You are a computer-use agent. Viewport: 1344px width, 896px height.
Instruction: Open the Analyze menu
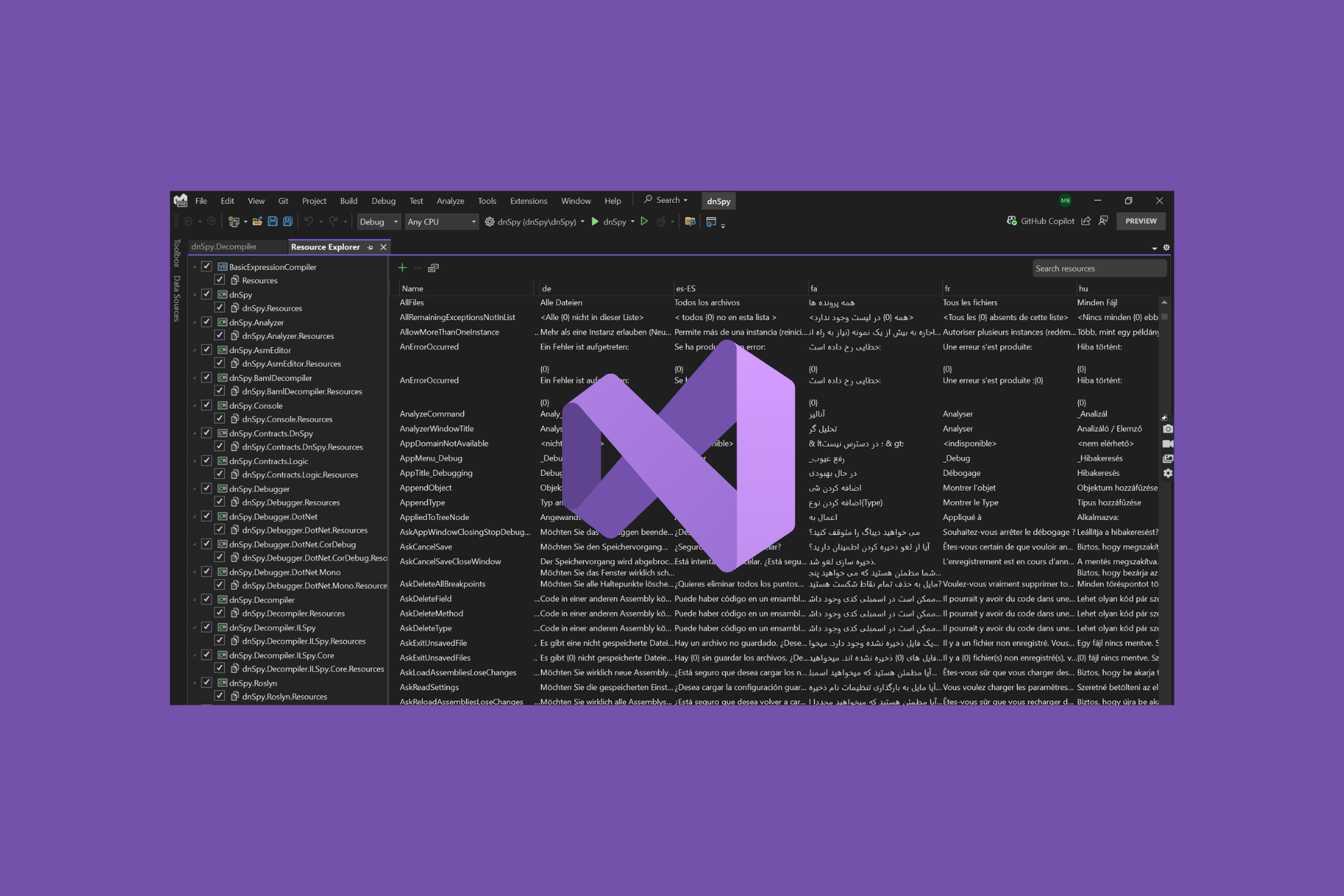[450, 201]
